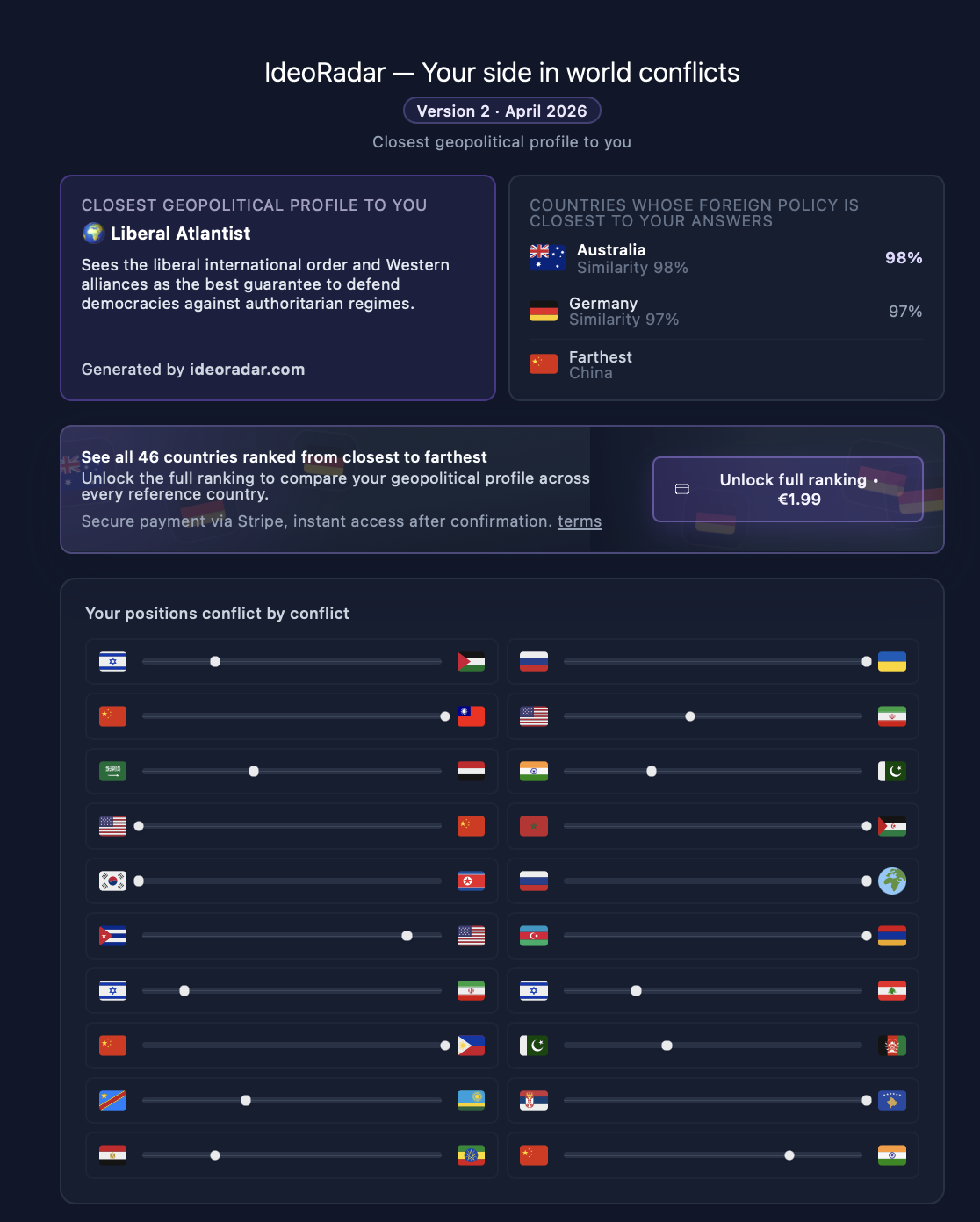Click the Cuba flag icon
Screen dimensions: 980x1222
point(112,936)
